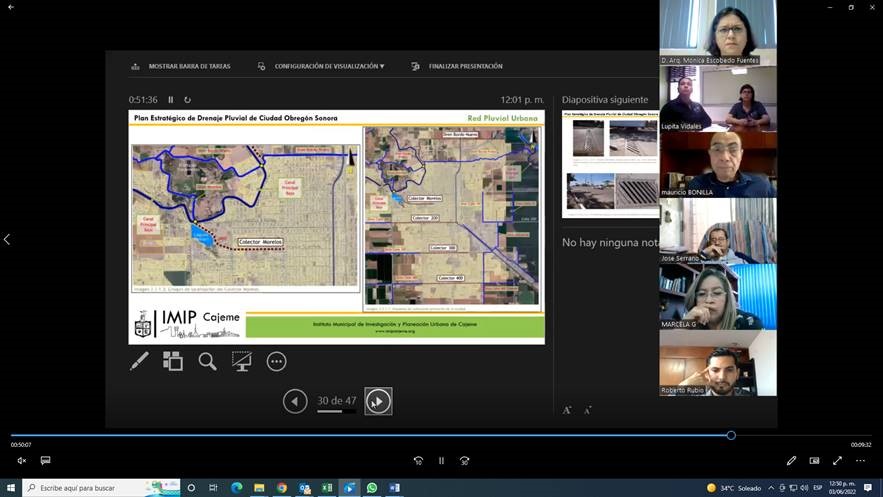Select the pen and laser pointer tool

(139, 361)
